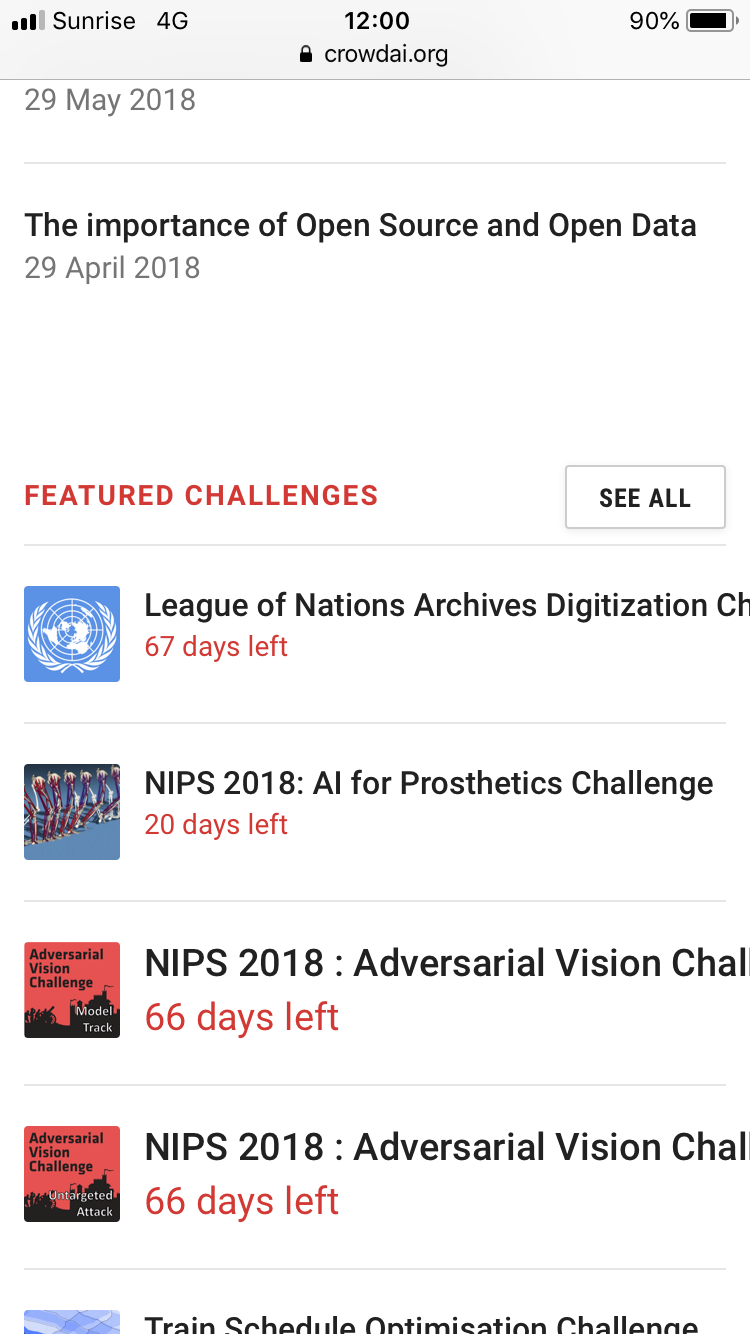
Task: Tap the Adversarial Vision Model Track icon
Action: pos(72,990)
